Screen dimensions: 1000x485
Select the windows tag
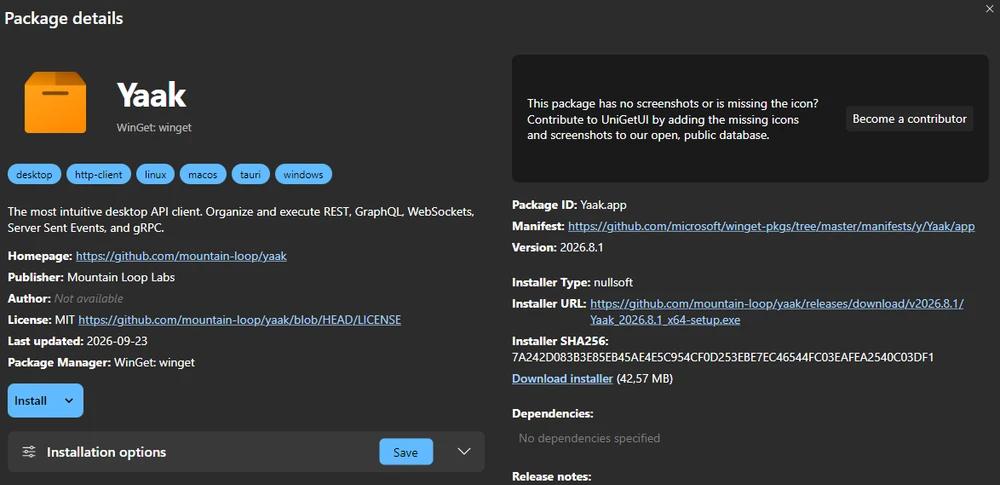(x=304, y=174)
